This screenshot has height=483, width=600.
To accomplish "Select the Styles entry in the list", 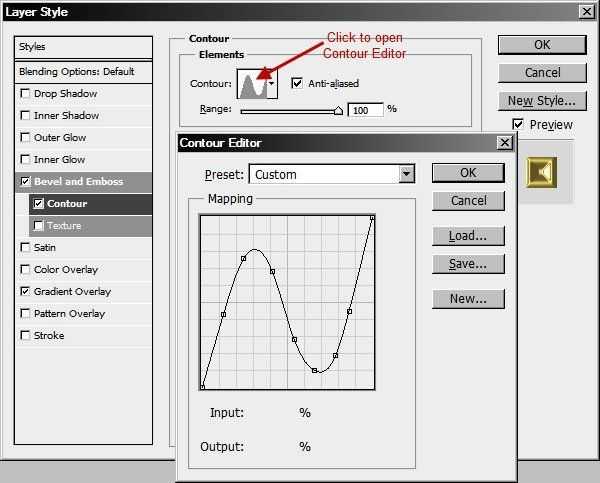I will (83, 47).
